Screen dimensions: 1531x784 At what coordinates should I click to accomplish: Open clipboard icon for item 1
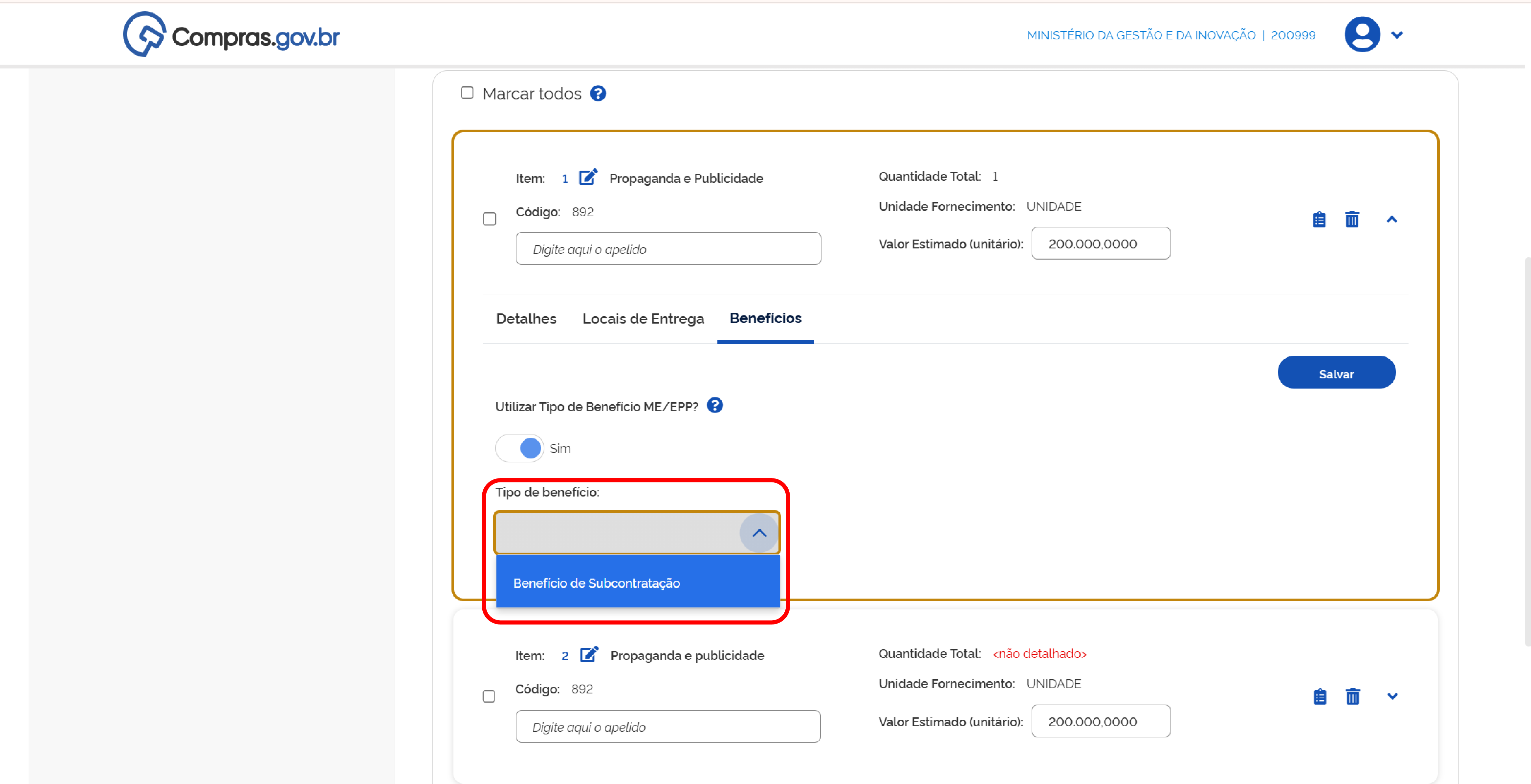coord(1319,219)
